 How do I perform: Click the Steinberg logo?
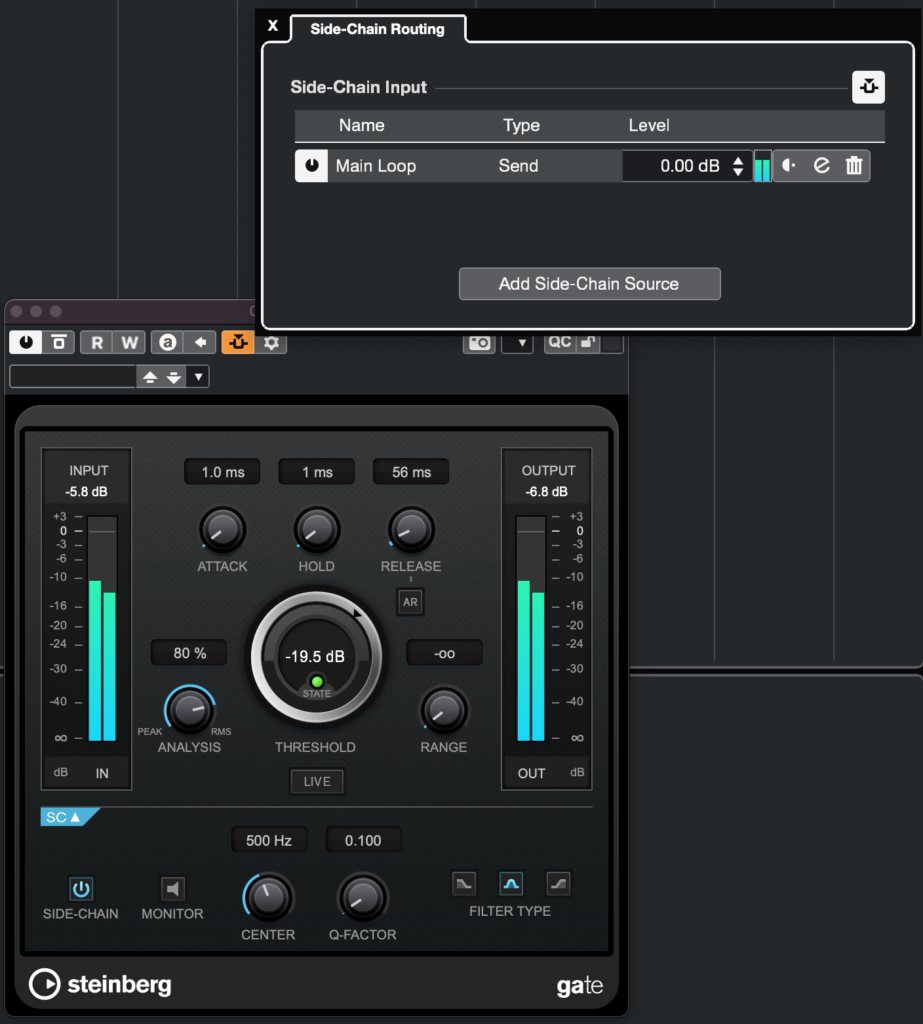[100, 984]
